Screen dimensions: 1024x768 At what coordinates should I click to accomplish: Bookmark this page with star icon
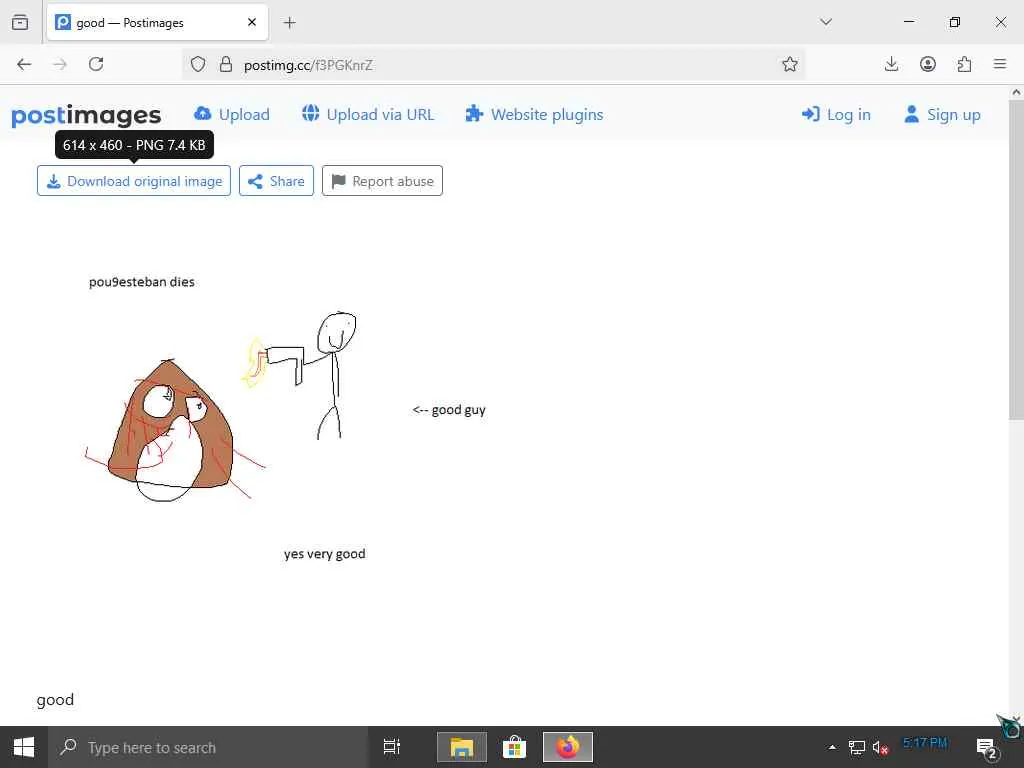point(790,64)
